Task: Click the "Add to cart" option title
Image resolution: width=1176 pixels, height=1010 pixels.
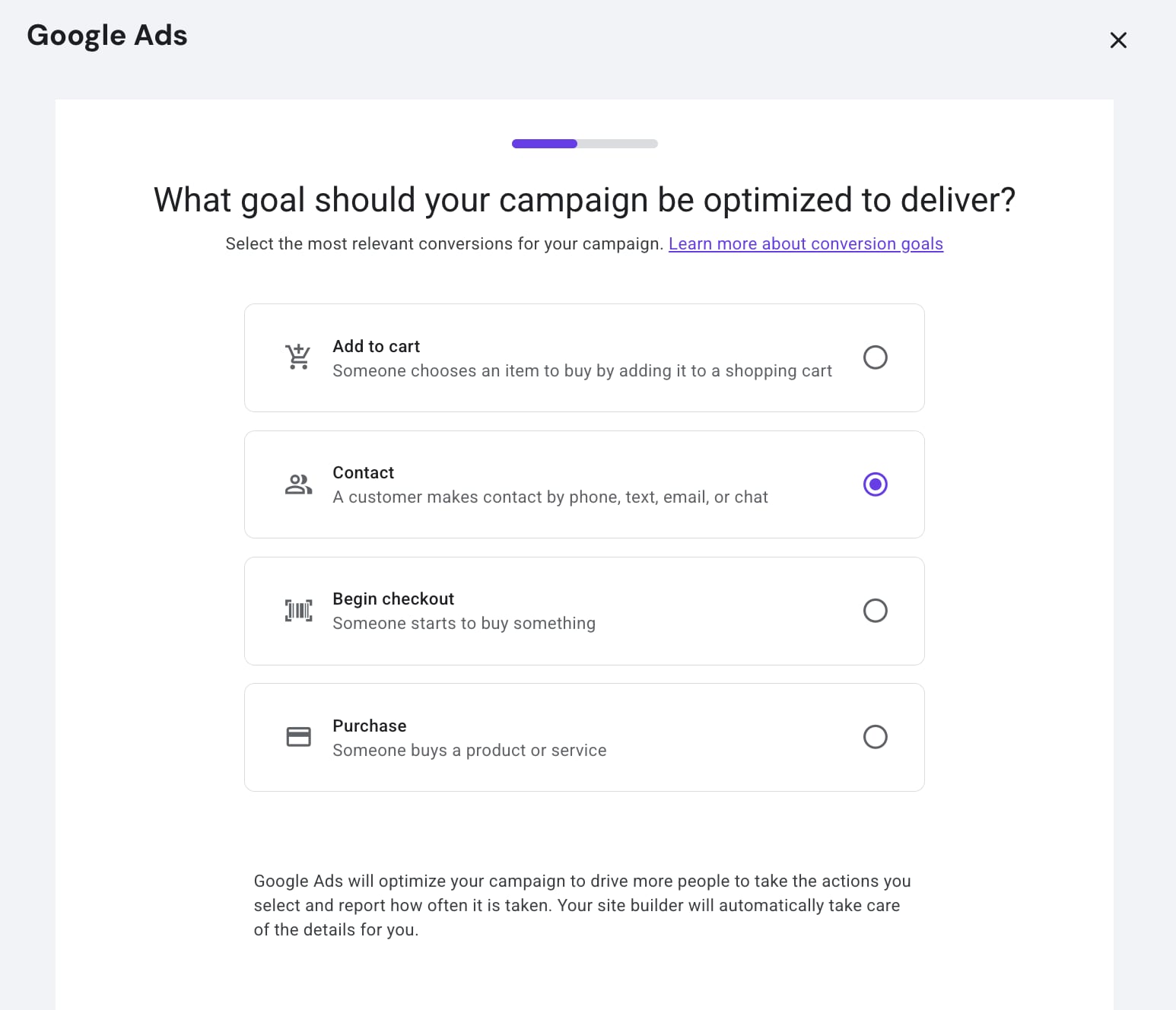Action: tap(376, 347)
